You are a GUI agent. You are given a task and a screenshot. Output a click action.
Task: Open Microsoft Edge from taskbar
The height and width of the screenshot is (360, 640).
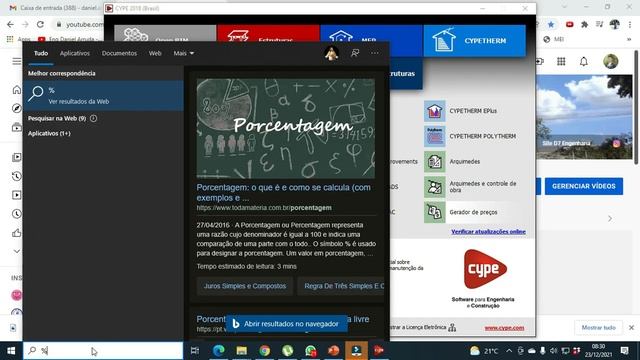point(218,351)
